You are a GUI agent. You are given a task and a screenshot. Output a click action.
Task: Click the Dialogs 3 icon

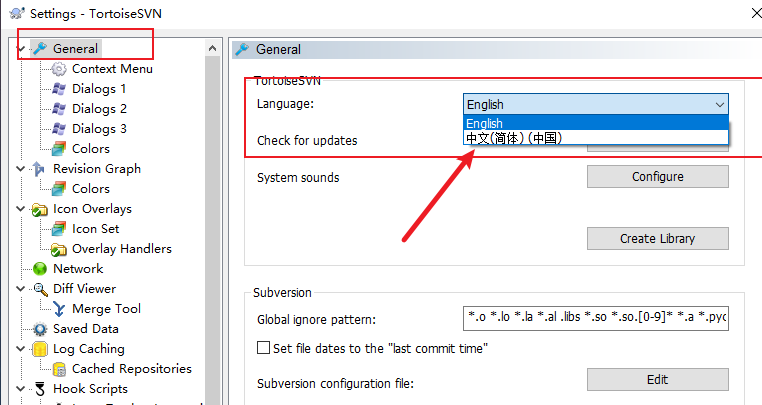coord(59,129)
